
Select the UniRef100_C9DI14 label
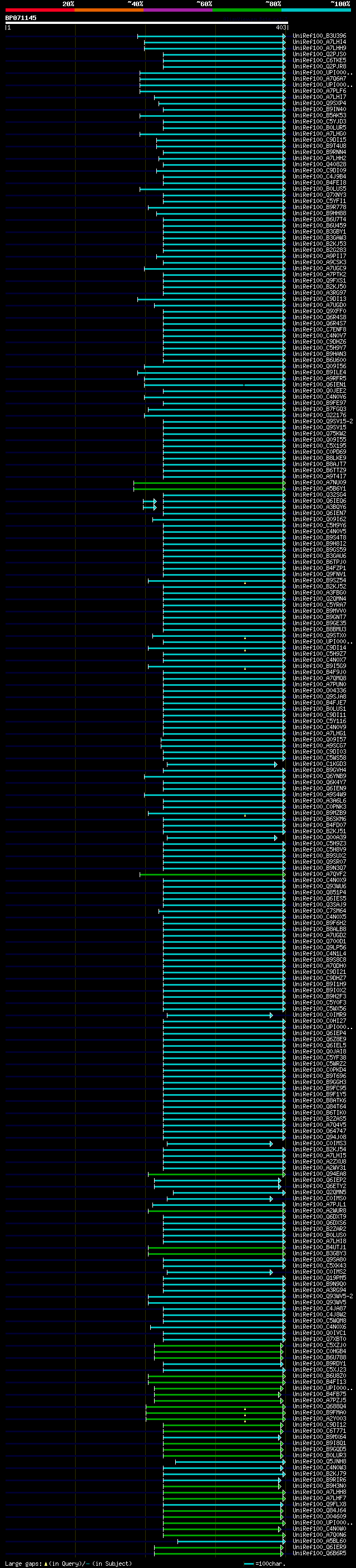pyautogui.click(x=319, y=647)
